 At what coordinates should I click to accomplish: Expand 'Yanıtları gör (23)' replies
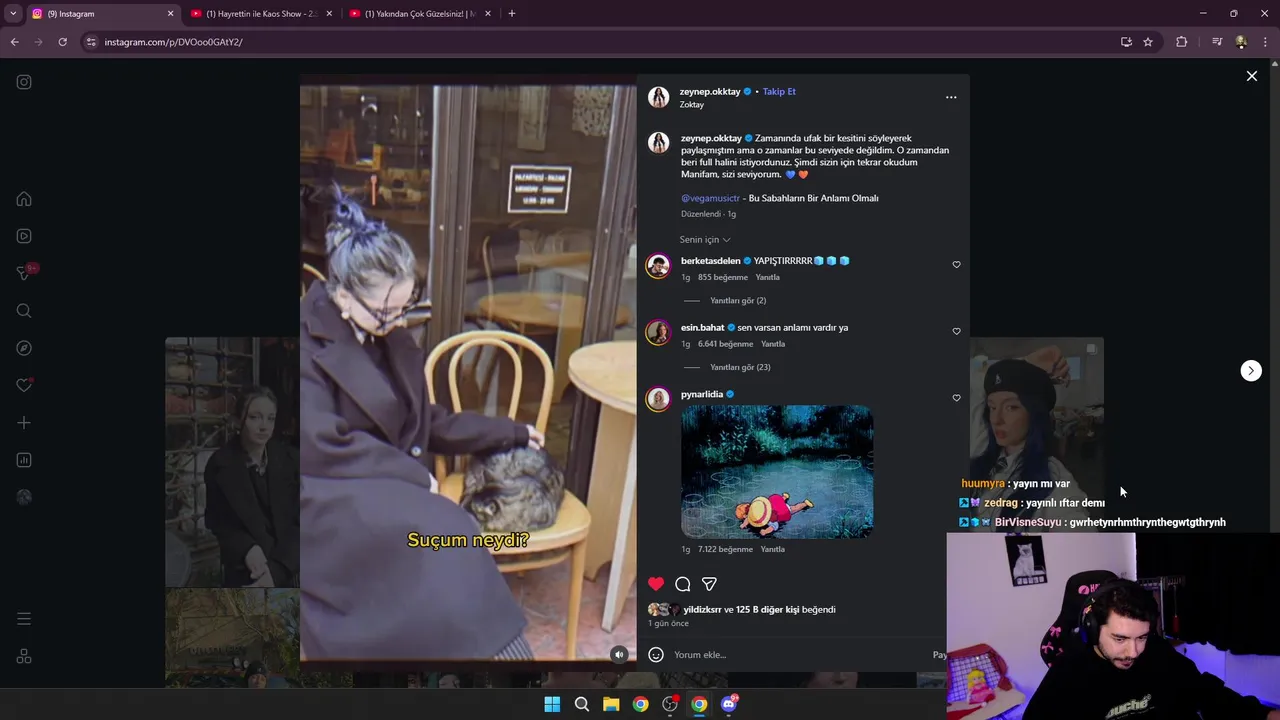click(x=740, y=367)
